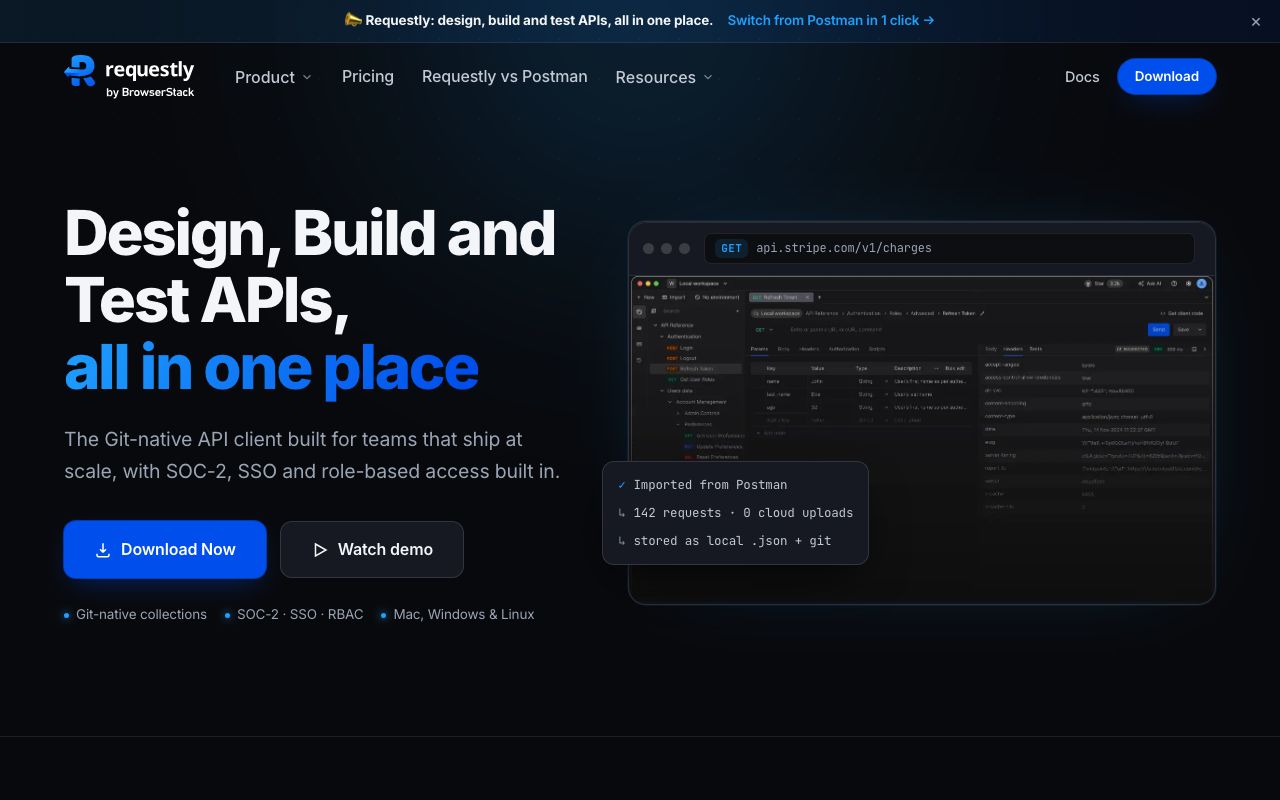Screen dimensions: 1280x800
Task: Open the Local workspace switcher dropdown
Action: (696, 284)
